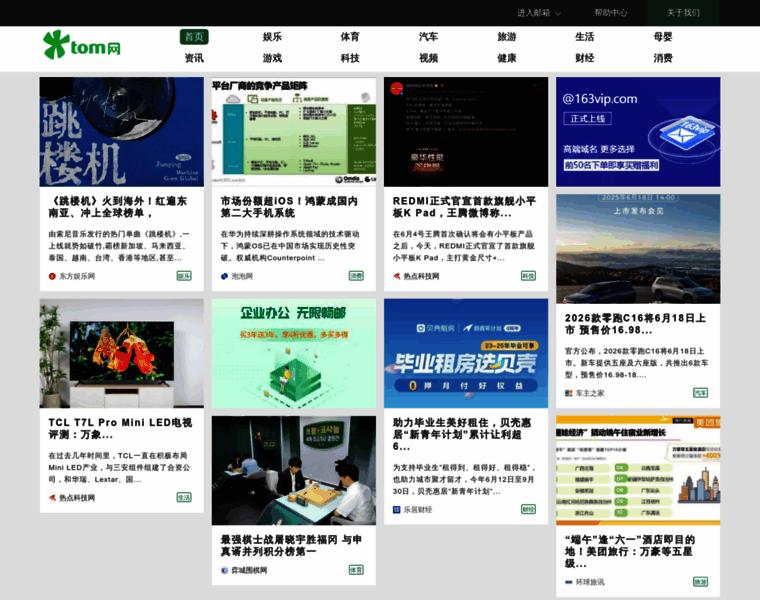Click the 消费 tag on 鸿蒙 article

(x=356, y=276)
